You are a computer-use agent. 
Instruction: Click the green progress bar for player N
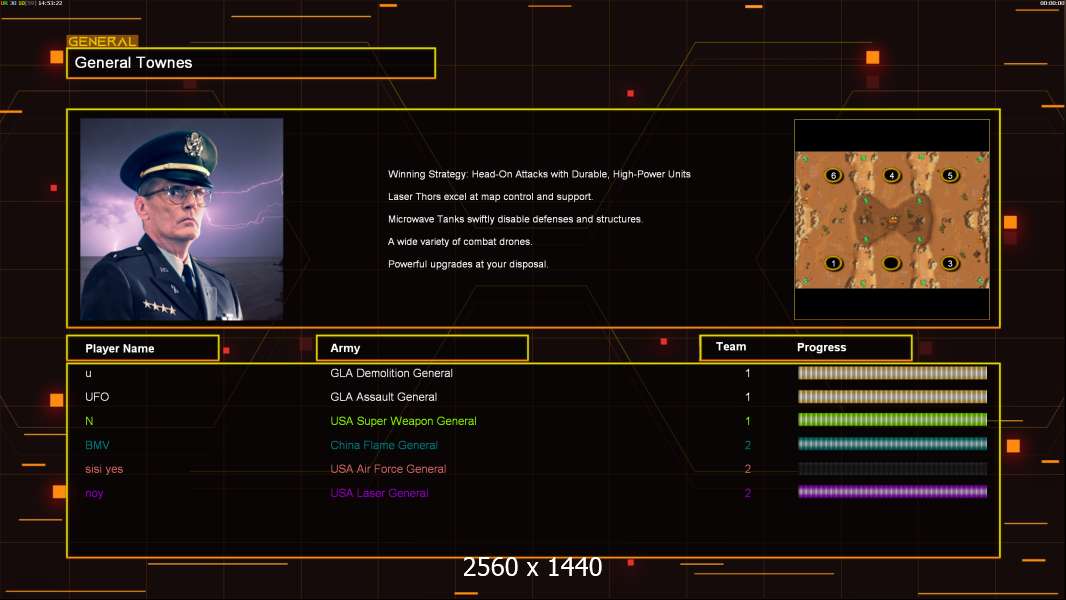pos(892,420)
